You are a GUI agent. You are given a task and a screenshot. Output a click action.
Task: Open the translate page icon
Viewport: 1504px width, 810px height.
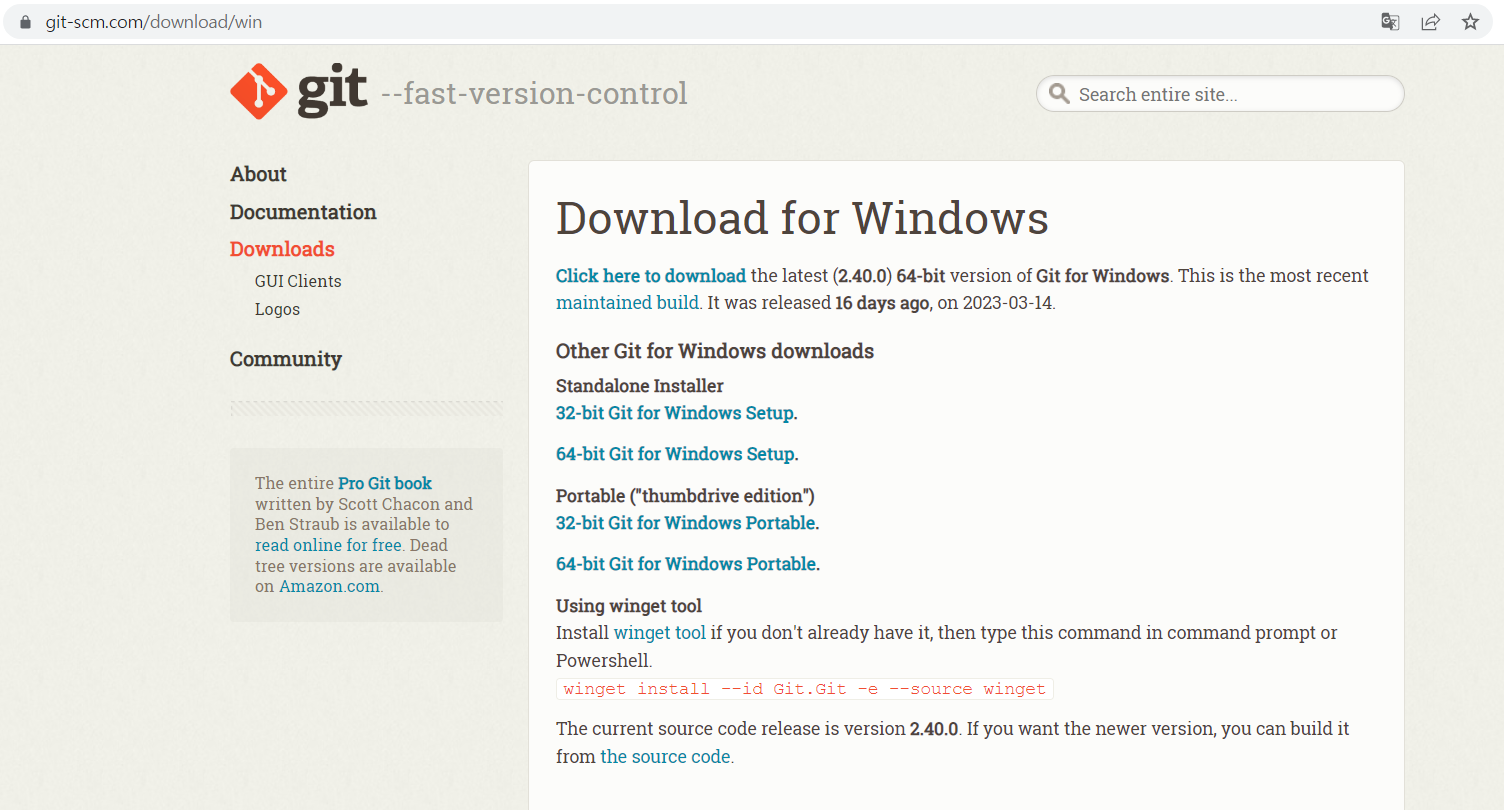1390,21
